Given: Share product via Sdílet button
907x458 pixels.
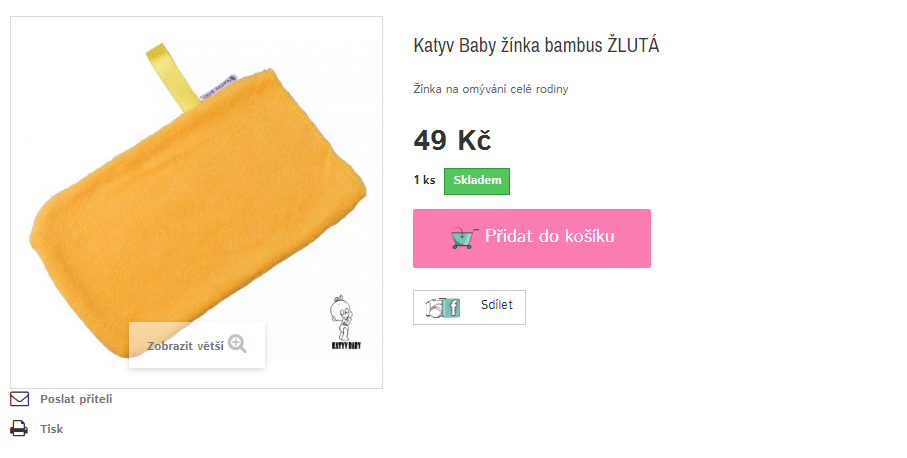Looking at the screenshot, I should [x=469, y=307].
